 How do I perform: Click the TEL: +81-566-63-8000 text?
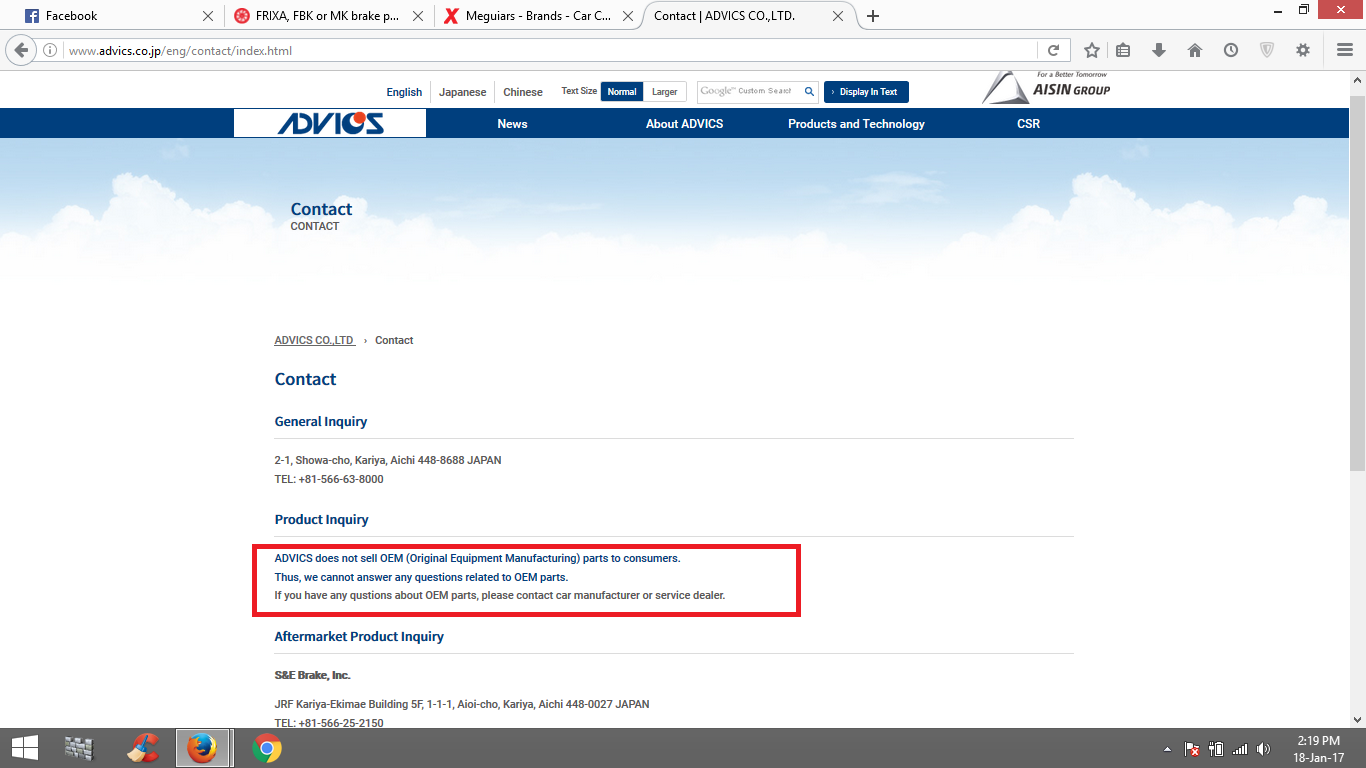click(x=329, y=479)
